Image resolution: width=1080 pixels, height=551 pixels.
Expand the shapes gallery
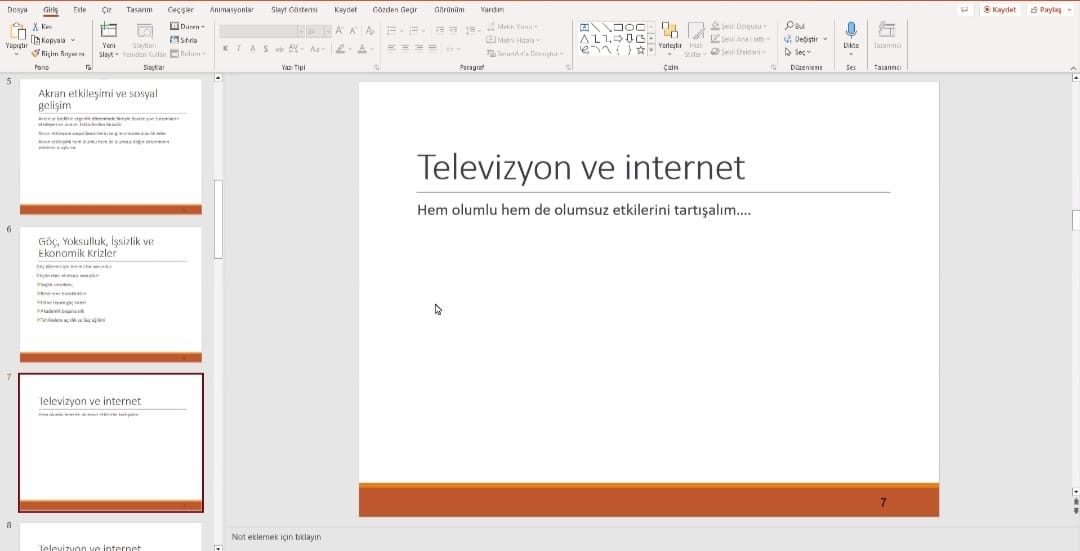651,50
